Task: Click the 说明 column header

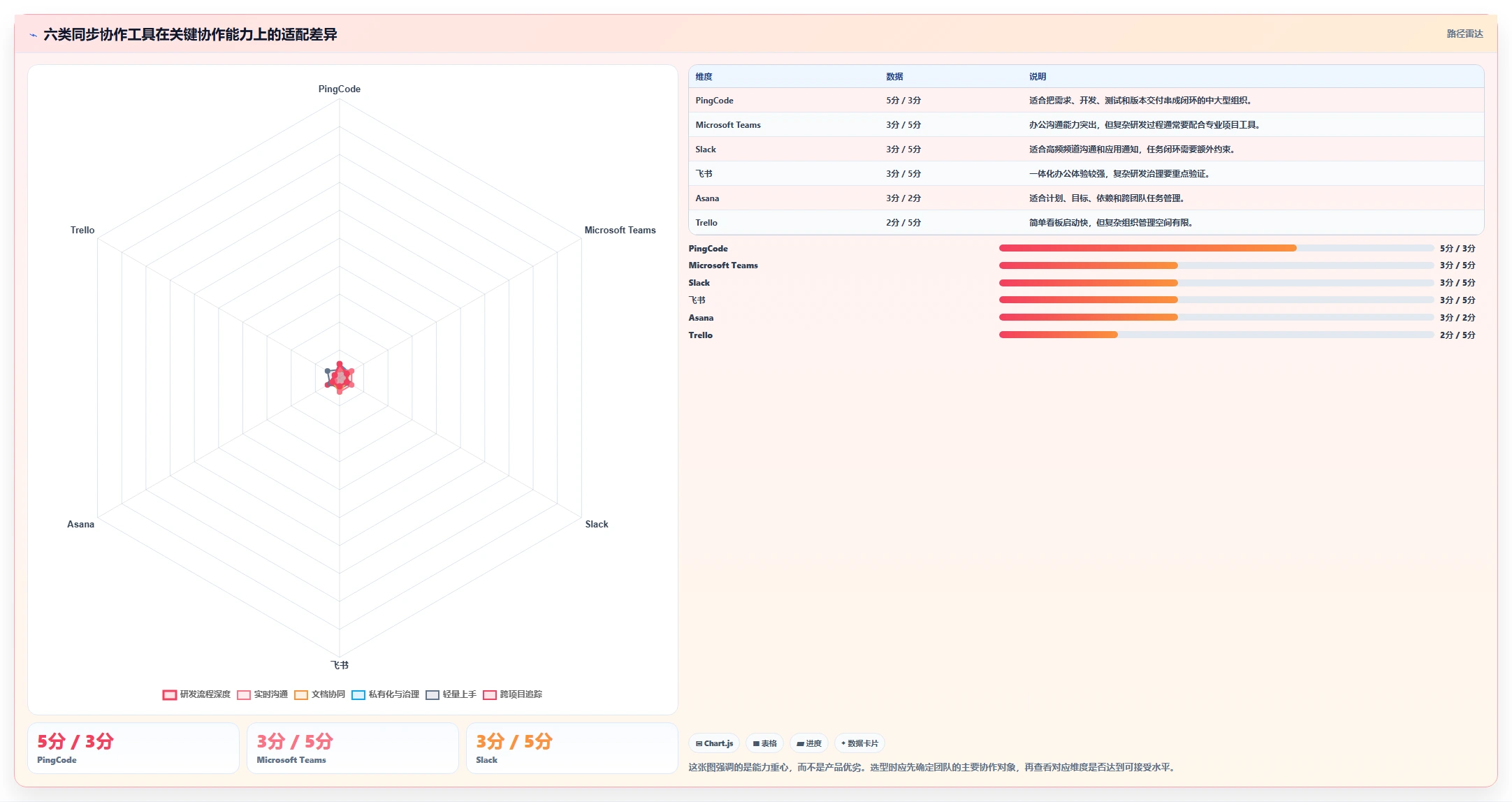Action: 1038,77
